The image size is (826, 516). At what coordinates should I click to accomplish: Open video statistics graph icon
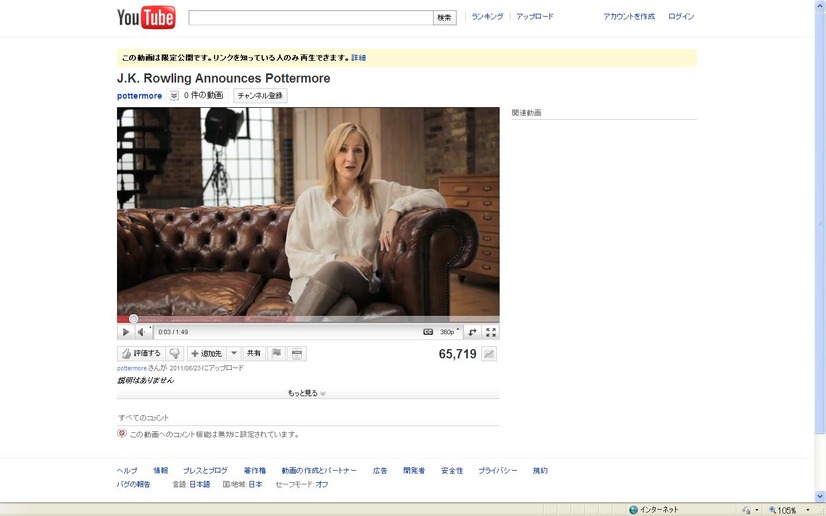[x=489, y=354]
